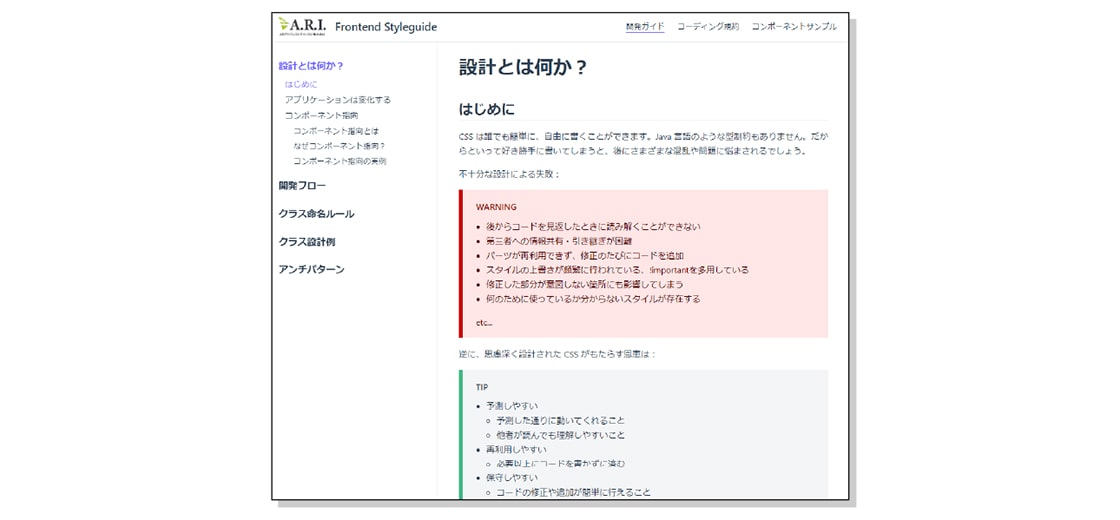Viewport: 1120px width, 520px height.
Task: Jump to はじめに in the sidebar
Action: click(x=301, y=85)
